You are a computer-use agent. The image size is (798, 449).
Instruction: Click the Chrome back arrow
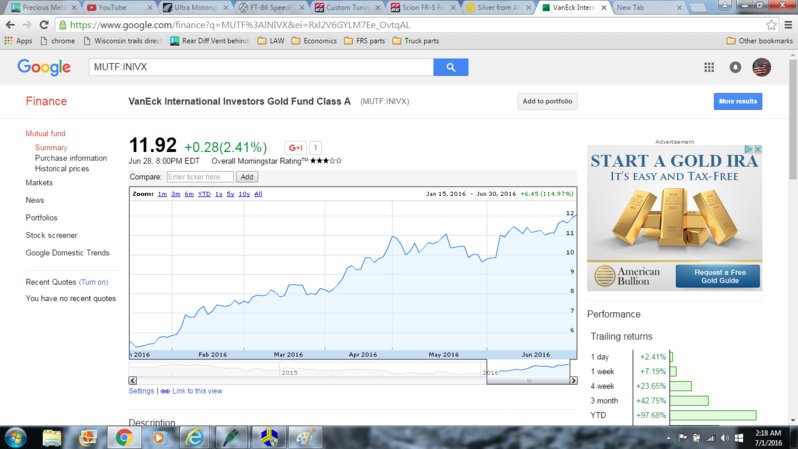click(10, 25)
